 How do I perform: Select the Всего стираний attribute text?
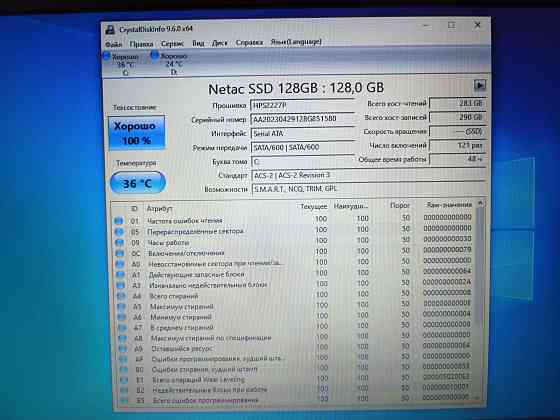(174, 296)
